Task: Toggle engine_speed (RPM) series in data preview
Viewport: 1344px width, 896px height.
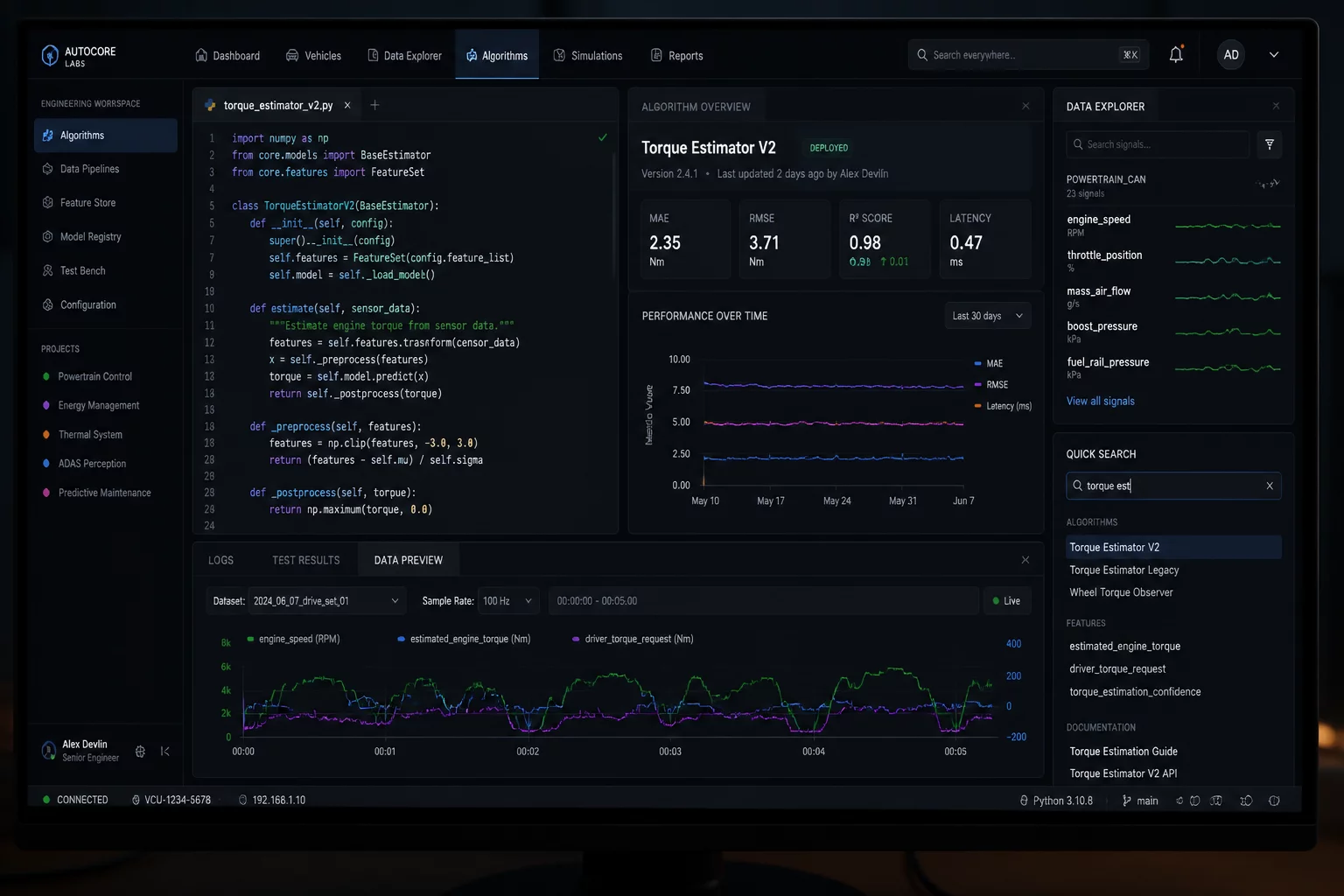Action: point(294,640)
